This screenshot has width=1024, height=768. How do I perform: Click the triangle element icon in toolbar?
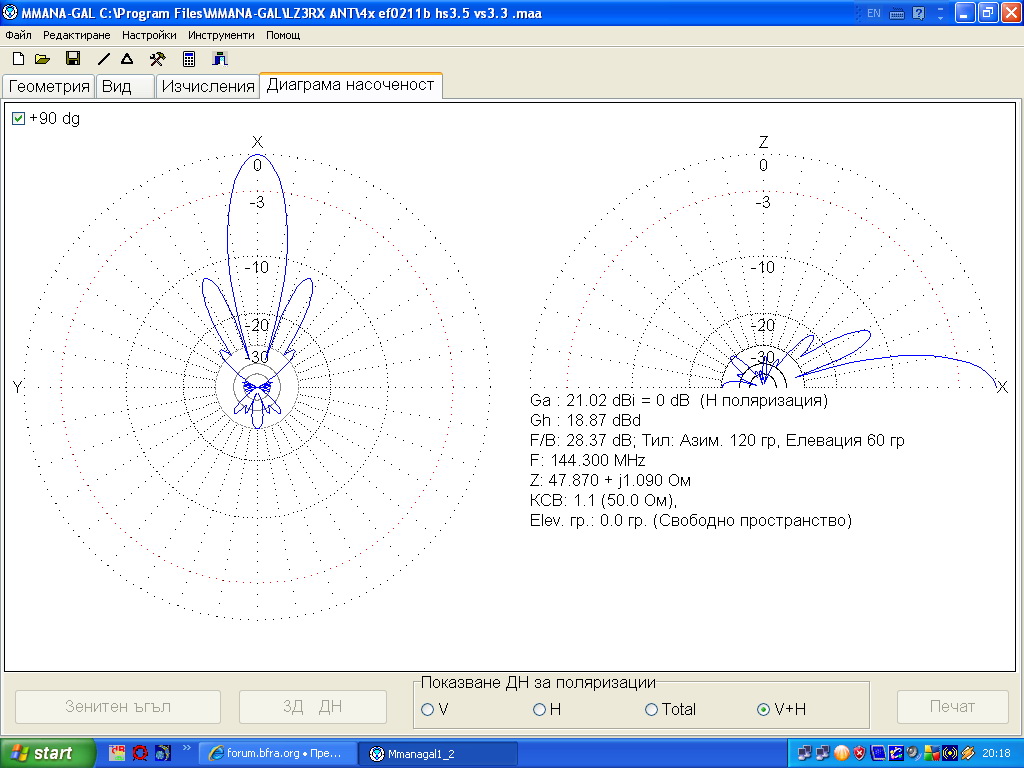127,59
